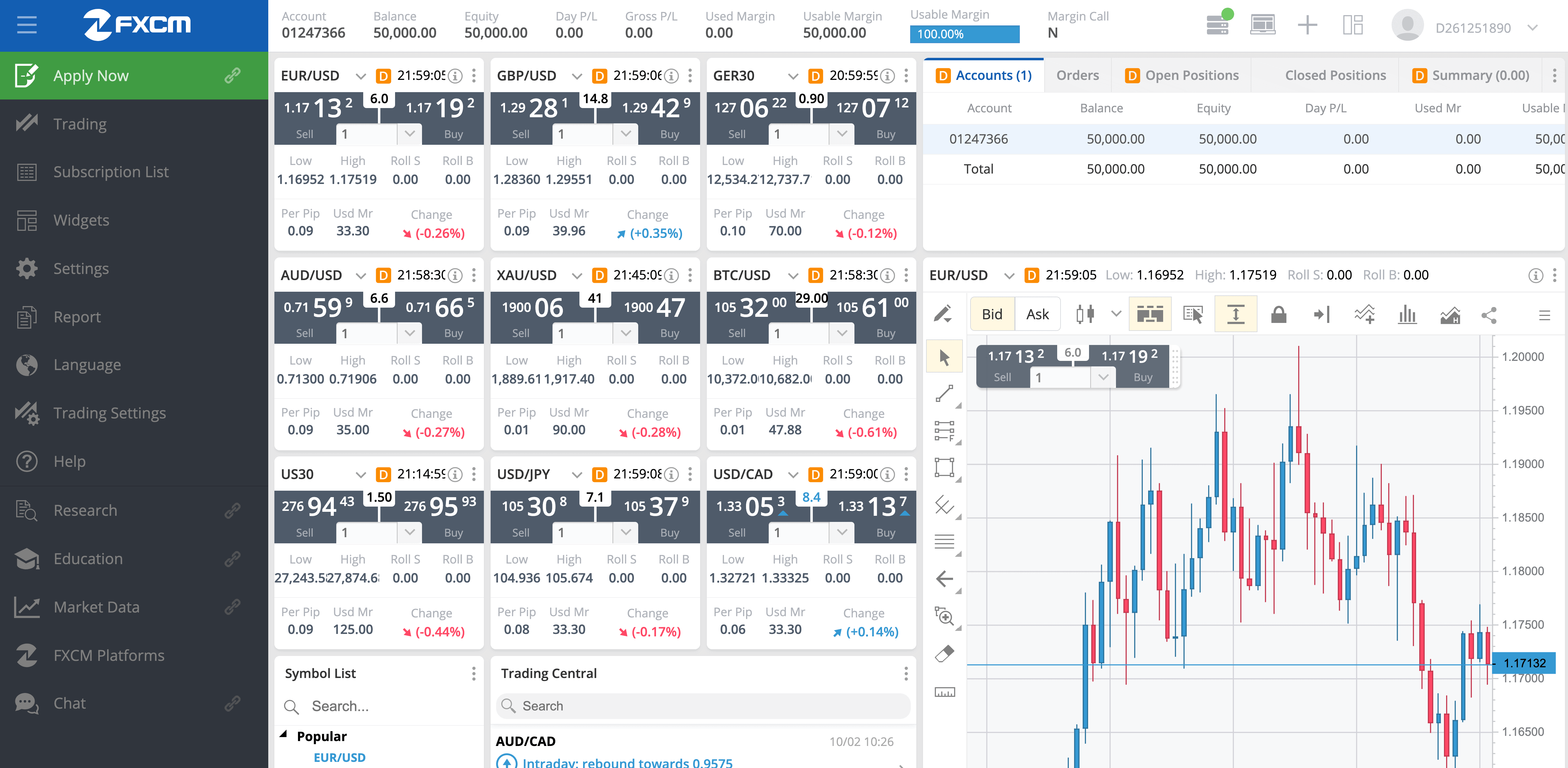Click the bar chart volume icon
1568x768 pixels.
coord(1407,314)
